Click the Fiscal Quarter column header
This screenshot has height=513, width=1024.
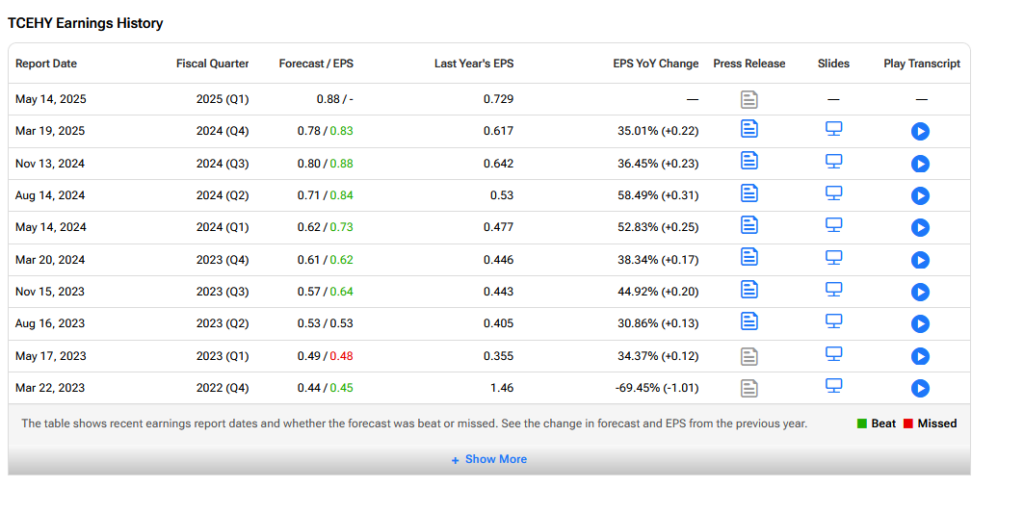tap(212, 64)
